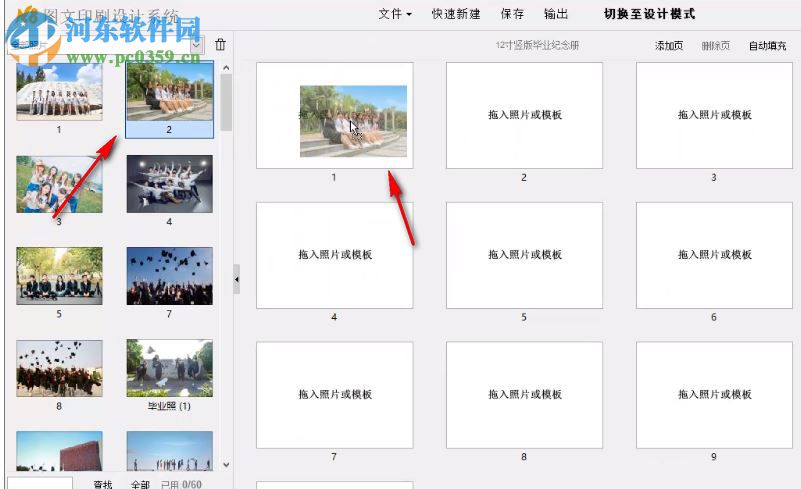This screenshot has width=801, height=489.
Task: Click the 已用 0/60 usage counter
Action: tap(181, 483)
